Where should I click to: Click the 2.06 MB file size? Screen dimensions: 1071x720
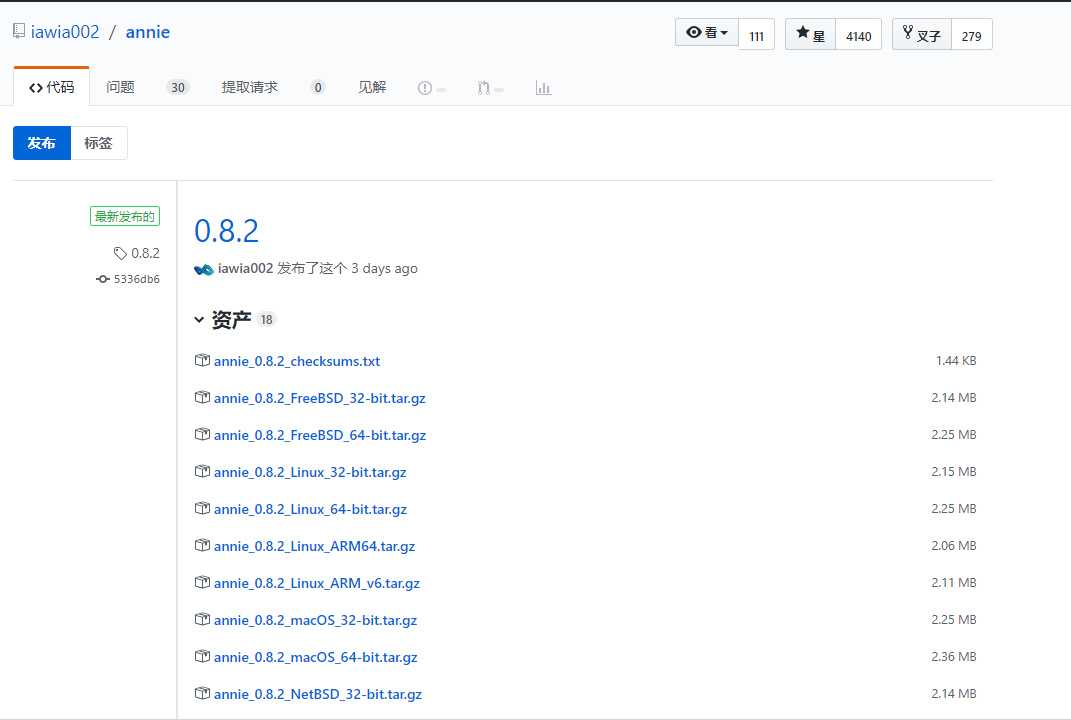point(954,546)
